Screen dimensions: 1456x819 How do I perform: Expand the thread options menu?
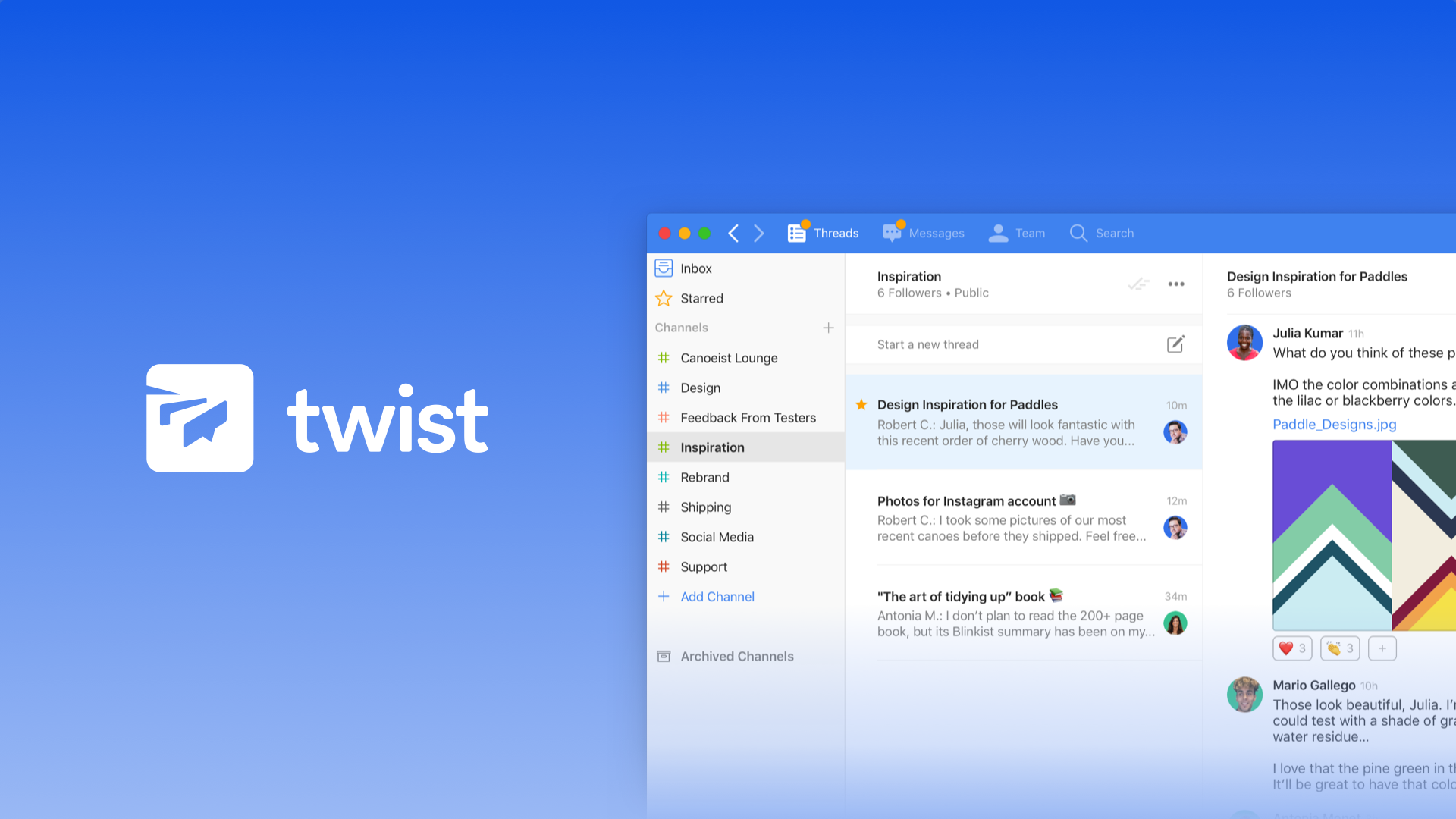pos(1176,283)
